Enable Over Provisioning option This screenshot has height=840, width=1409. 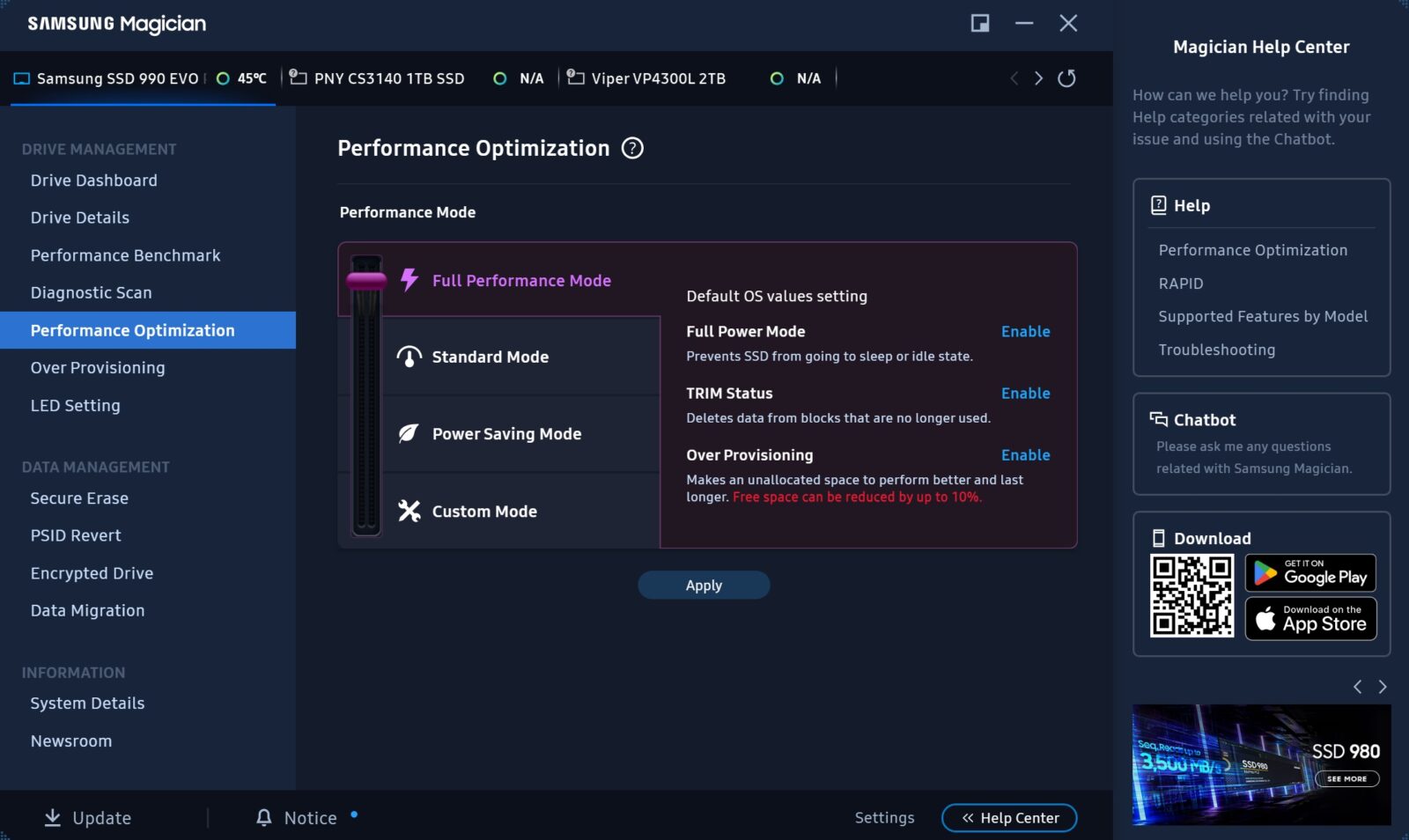1025,455
